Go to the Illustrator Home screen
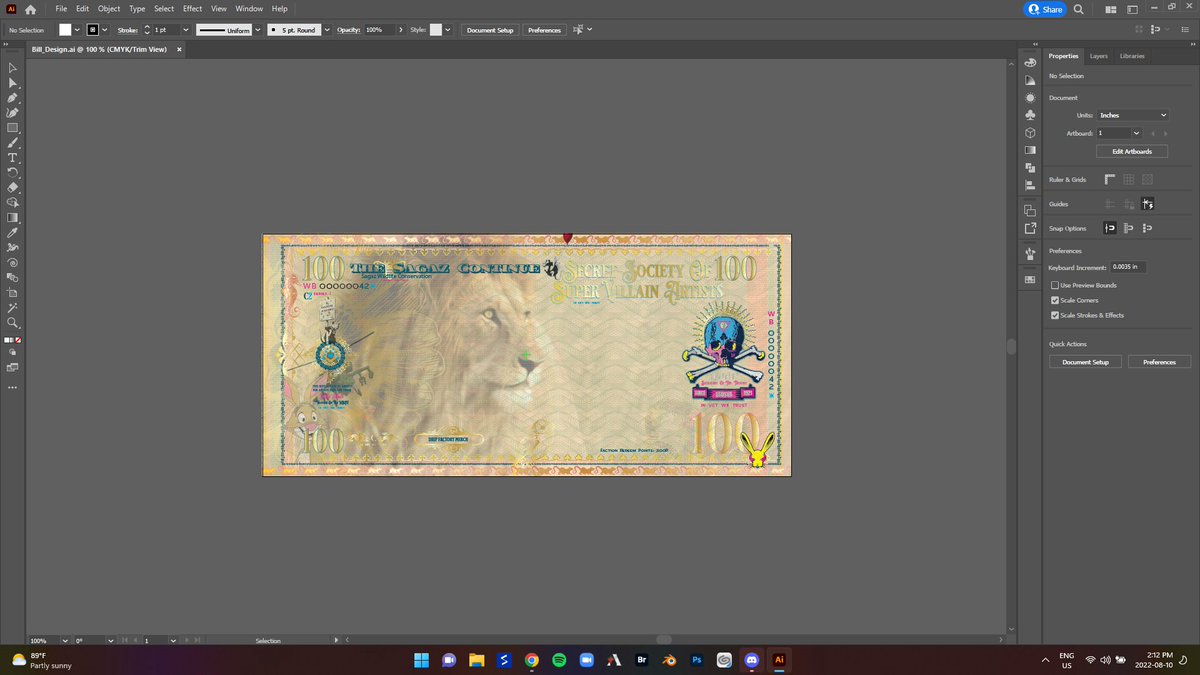 (31, 9)
